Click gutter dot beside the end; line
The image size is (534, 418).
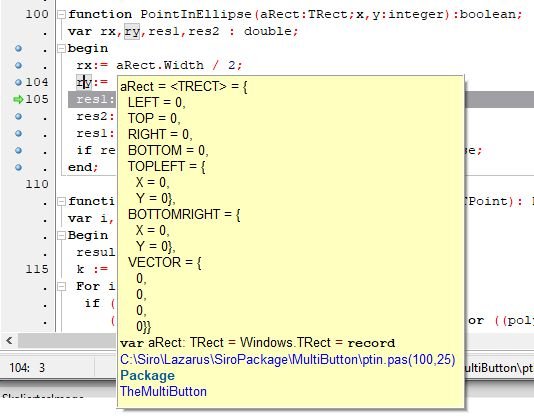18,167
